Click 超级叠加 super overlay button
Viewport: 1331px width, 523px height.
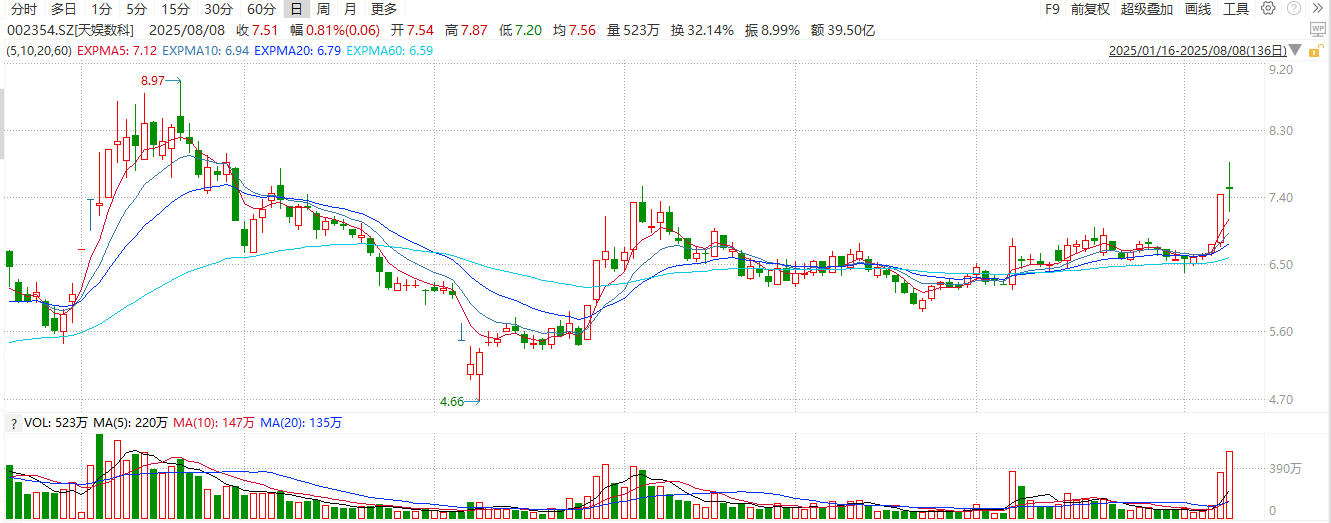click(1148, 9)
